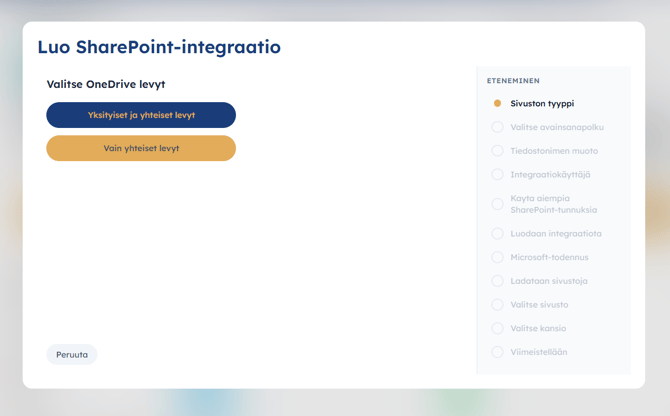Click the 'Tiedostonimen muoto' step label
The image size is (670, 416).
click(x=554, y=151)
